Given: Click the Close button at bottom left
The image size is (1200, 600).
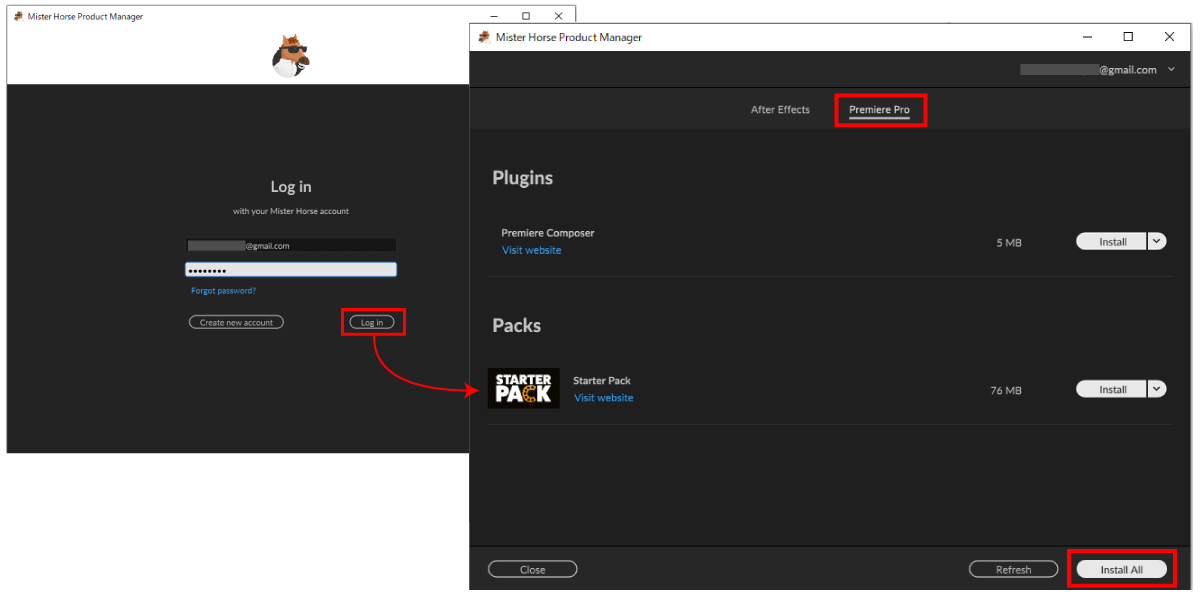Looking at the screenshot, I should tap(532, 569).
